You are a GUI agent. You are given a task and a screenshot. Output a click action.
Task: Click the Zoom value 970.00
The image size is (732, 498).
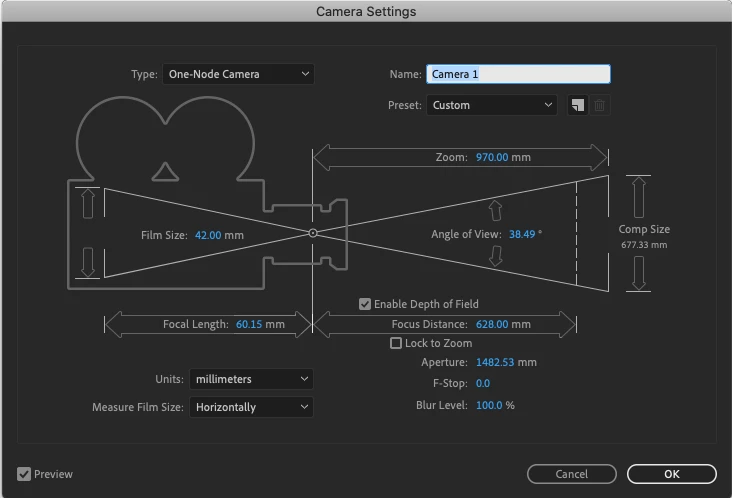(492, 157)
